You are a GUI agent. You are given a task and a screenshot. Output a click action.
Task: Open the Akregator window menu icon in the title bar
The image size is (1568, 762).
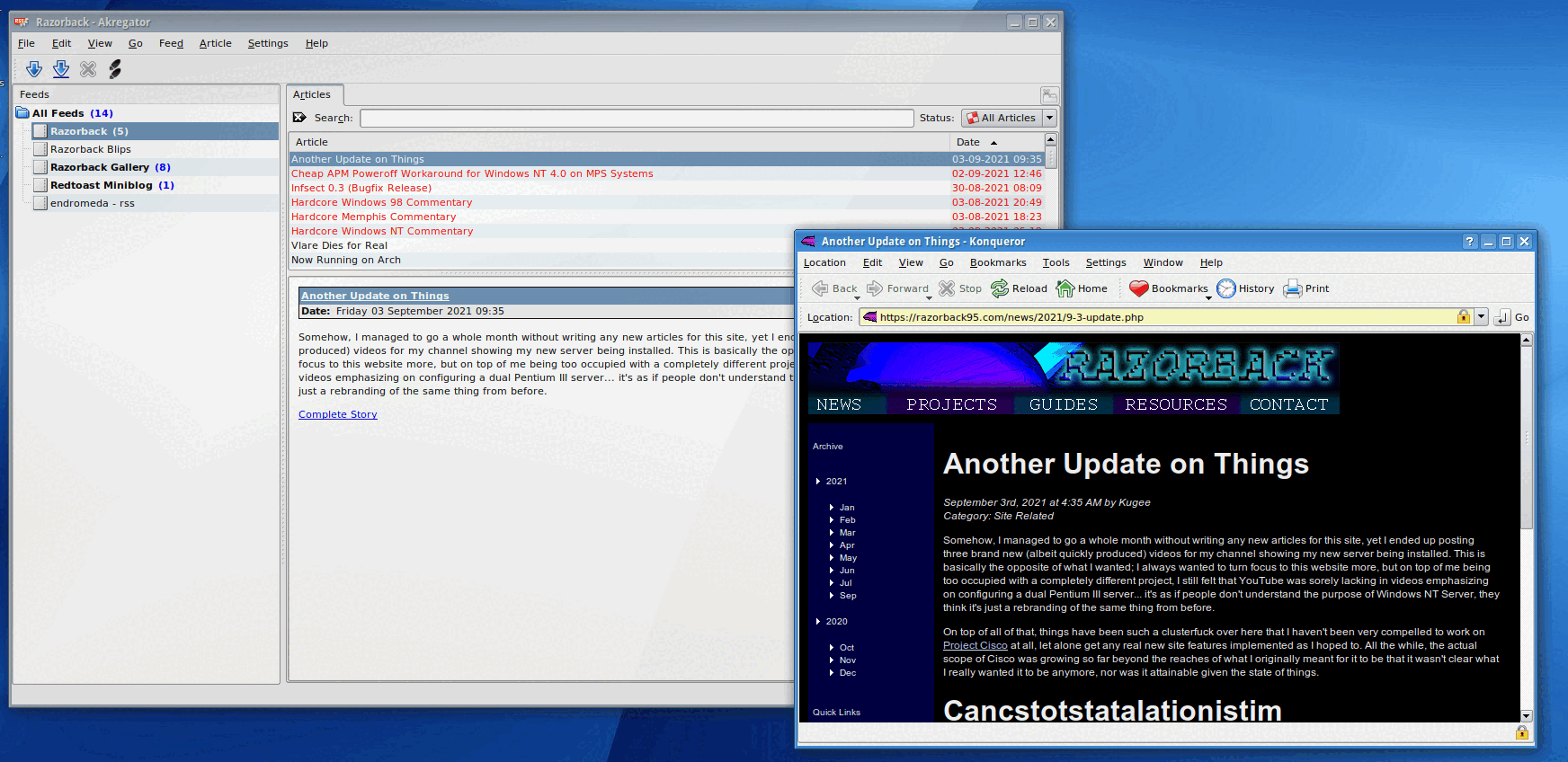[x=22, y=22]
